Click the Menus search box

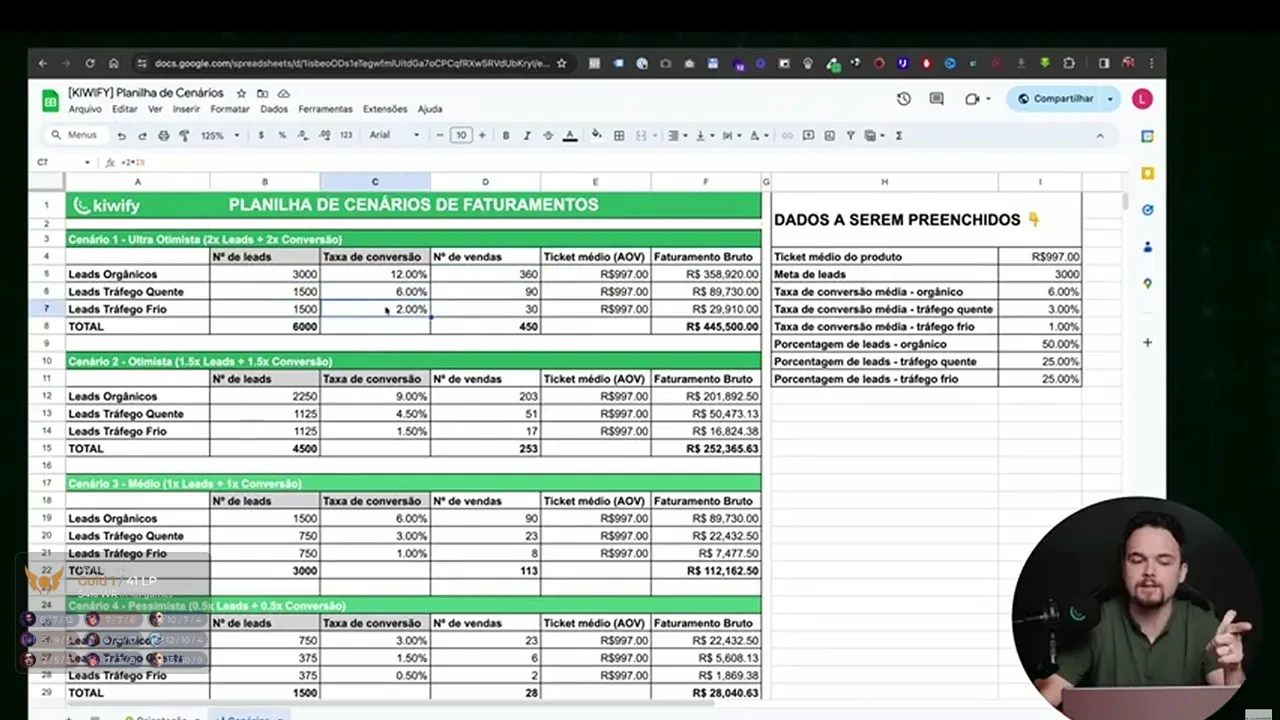click(75, 135)
